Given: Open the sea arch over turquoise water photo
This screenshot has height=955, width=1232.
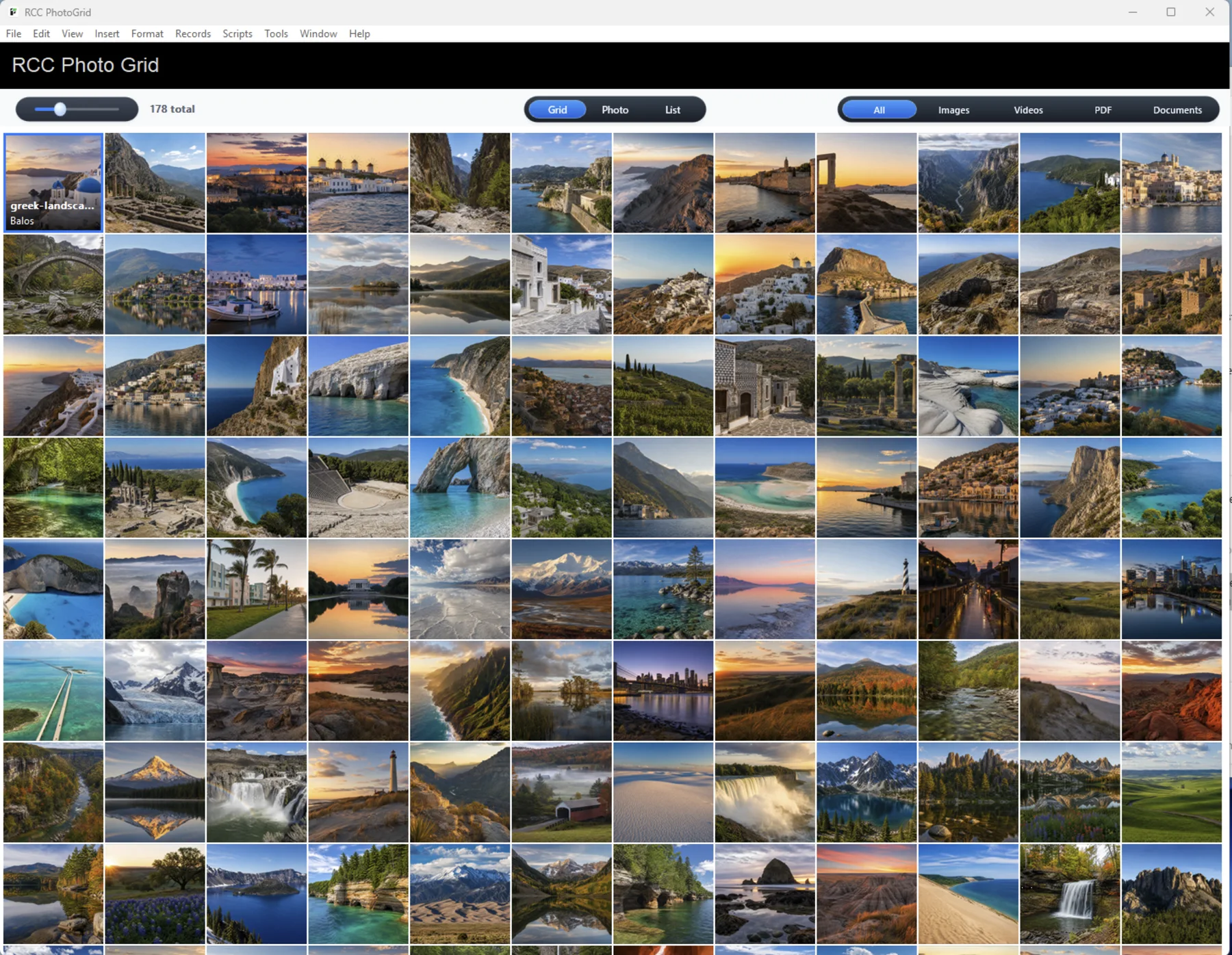Looking at the screenshot, I should (x=460, y=488).
